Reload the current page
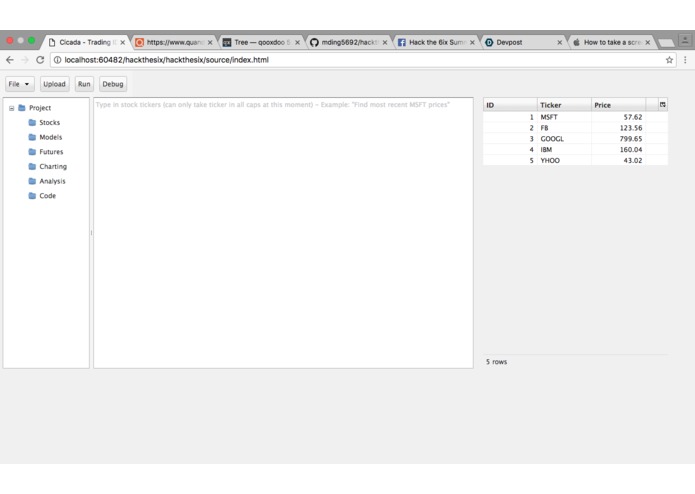Image resolution: width=695 pixels, height=494 pixels. point(40,60)
